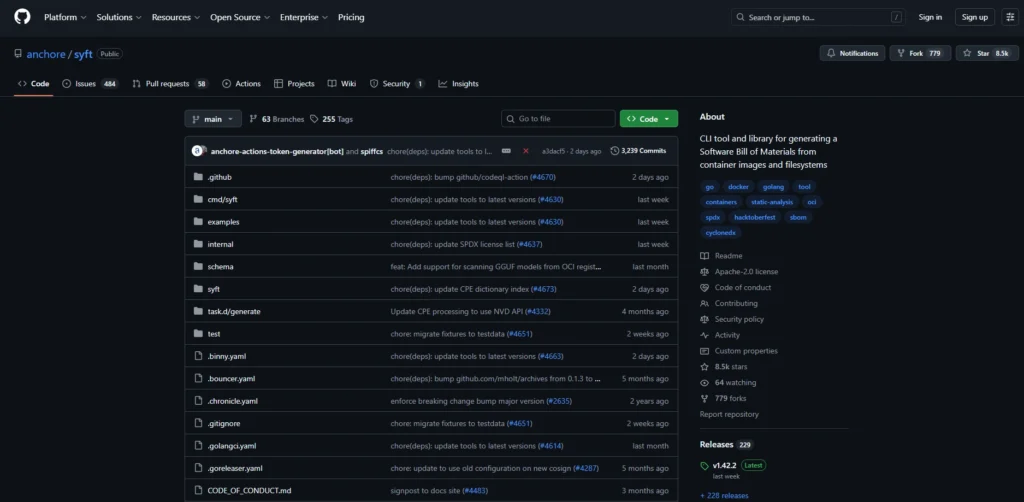Screen dimensions: 1024x502
Task: Open the .gitignore file
Action: 224,424
